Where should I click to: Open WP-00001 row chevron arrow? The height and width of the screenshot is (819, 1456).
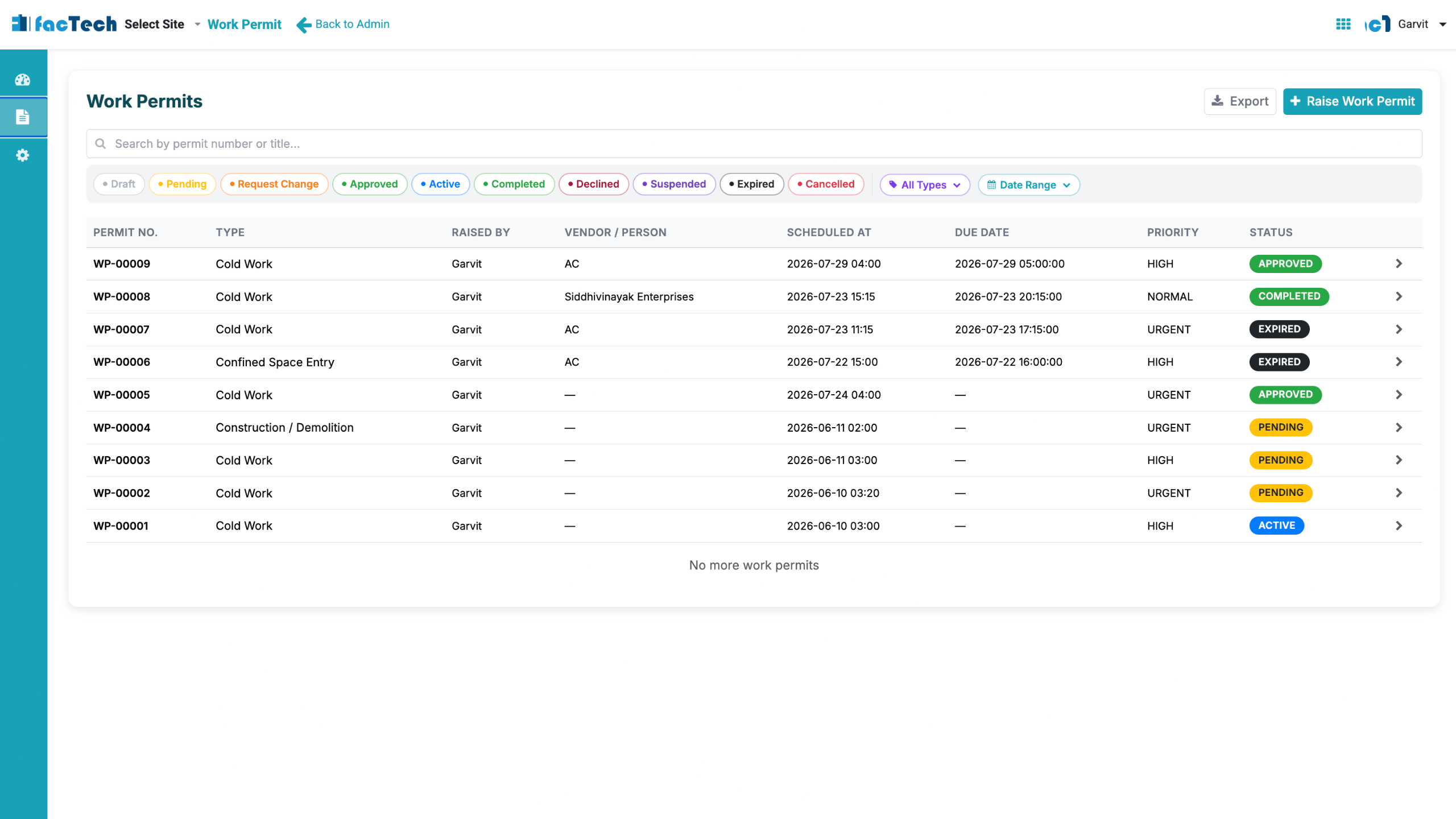[1399, 526]
